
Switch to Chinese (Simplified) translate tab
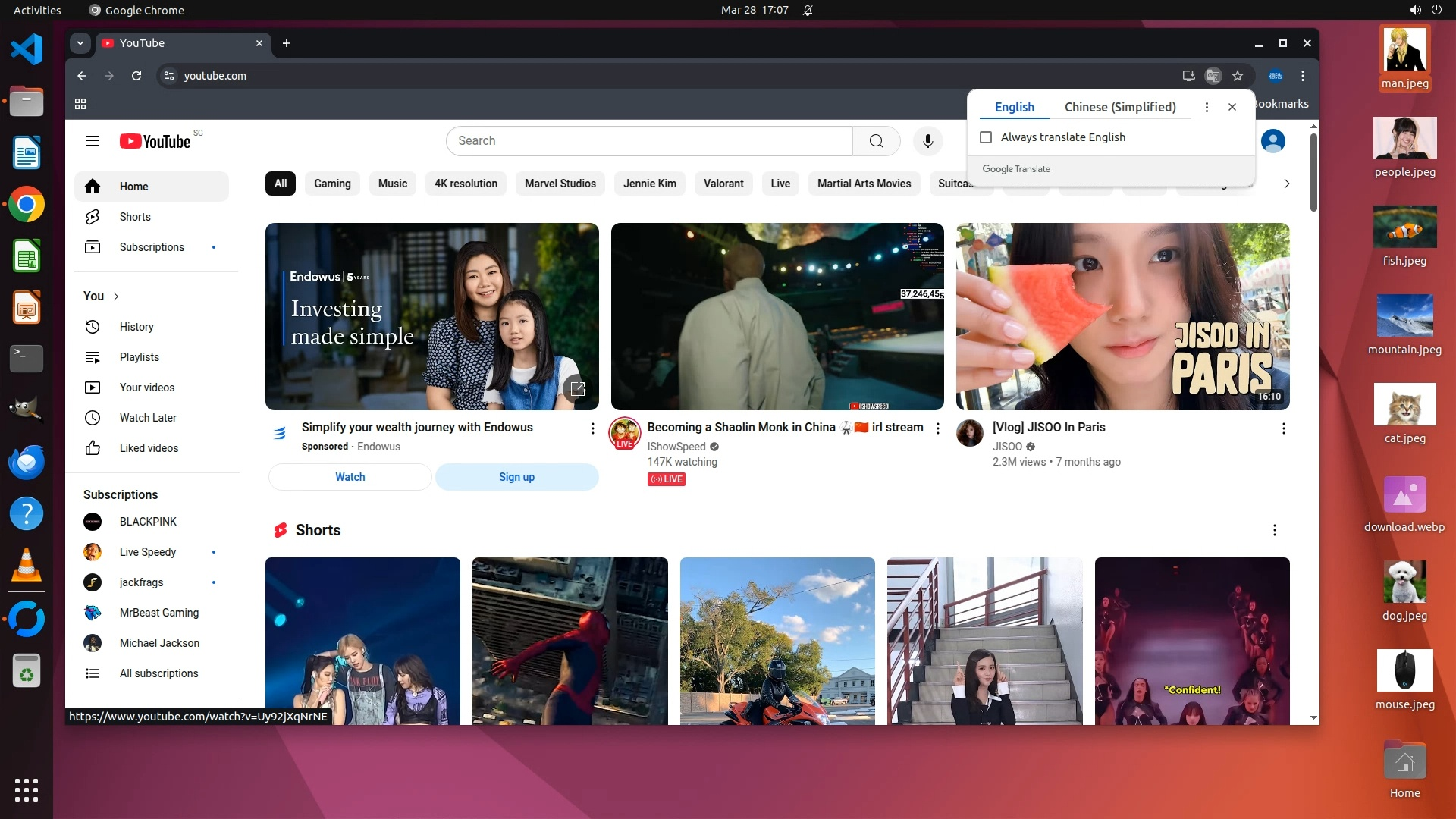[x=1120, y=107]
